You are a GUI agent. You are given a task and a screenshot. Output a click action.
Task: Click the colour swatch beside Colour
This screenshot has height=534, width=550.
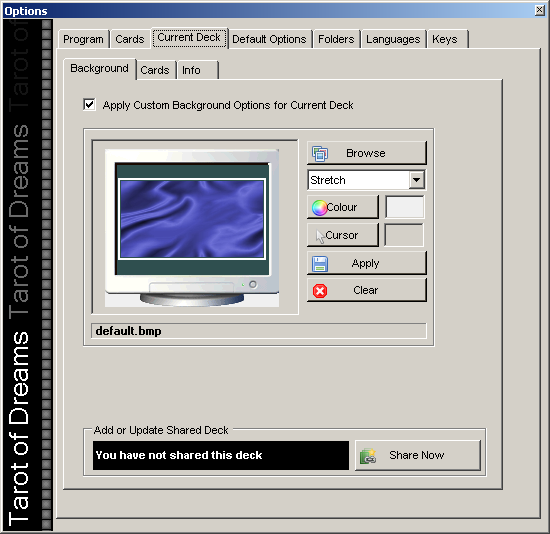[x=404, y=207]
